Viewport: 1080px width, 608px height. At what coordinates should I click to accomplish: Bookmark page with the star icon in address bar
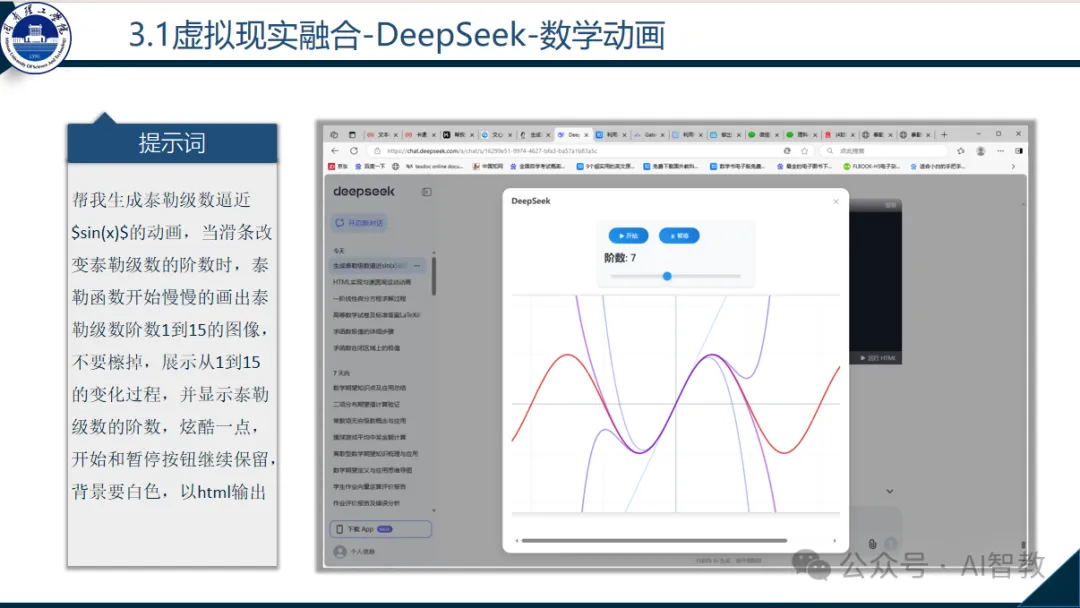[x=804, y=151]
